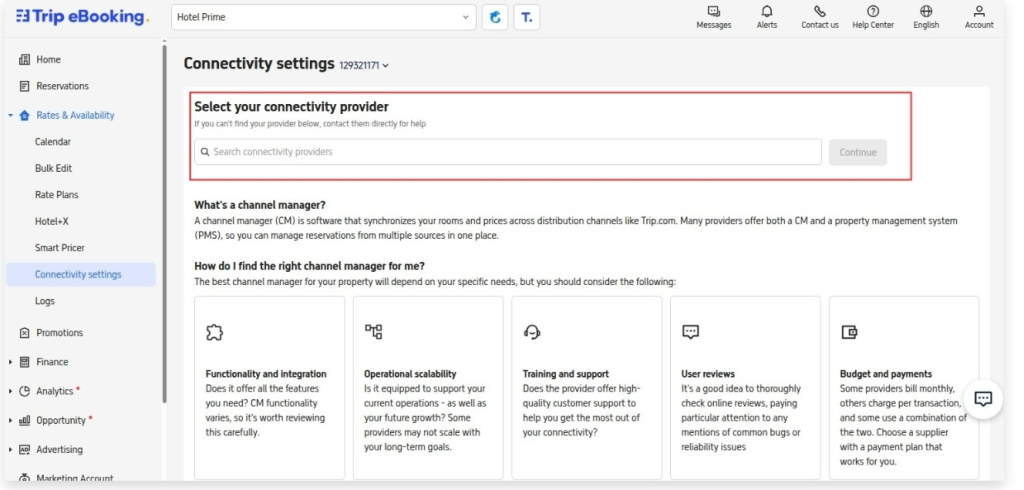The height and width of the screenshot is (490, 1024).
Task: Open the Account profile icon
Action: click(x=979, y=11)
